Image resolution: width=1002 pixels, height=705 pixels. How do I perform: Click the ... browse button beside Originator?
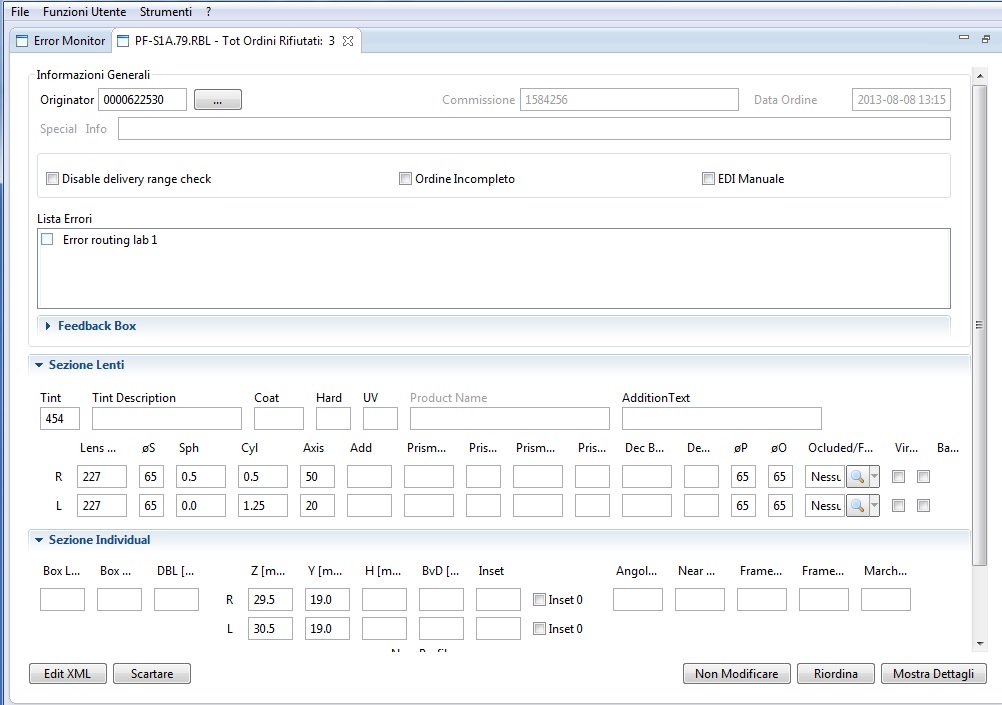218,100
